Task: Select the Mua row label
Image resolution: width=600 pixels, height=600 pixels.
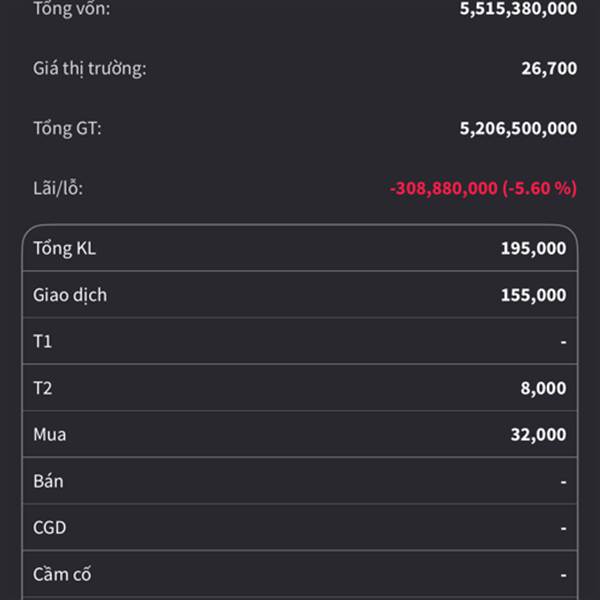Action: click(x=49, y=435)
